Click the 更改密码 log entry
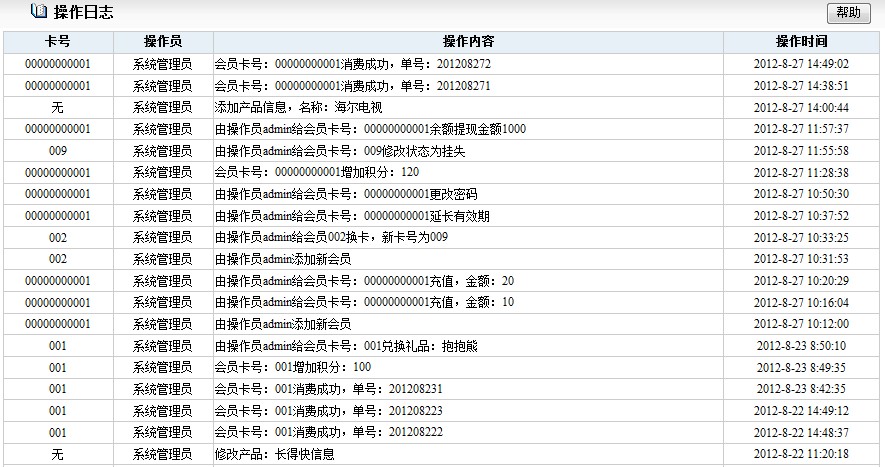 pos(339,194)
